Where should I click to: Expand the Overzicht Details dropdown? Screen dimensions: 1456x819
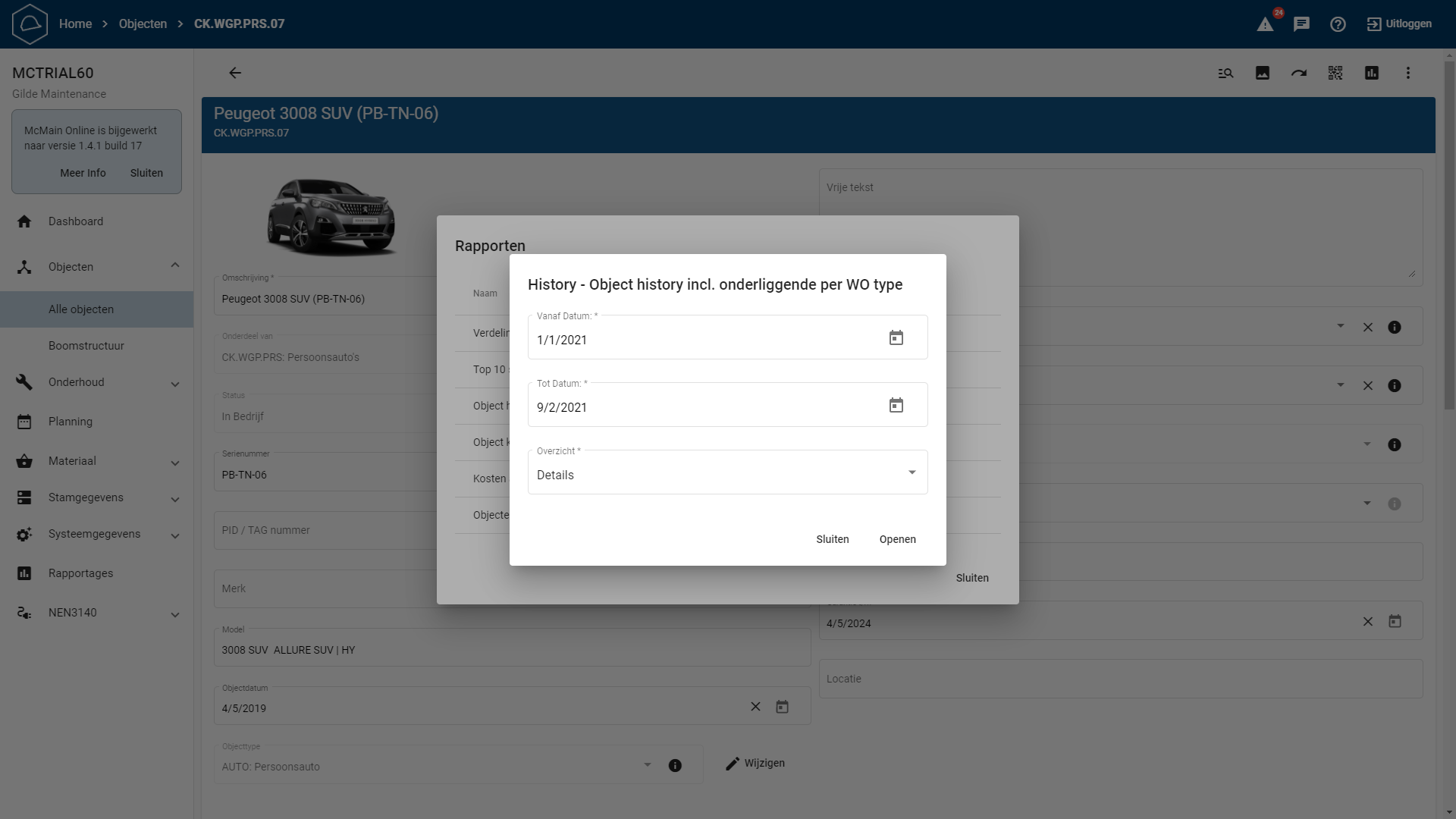pyautogui.click(x=912, y=473)
